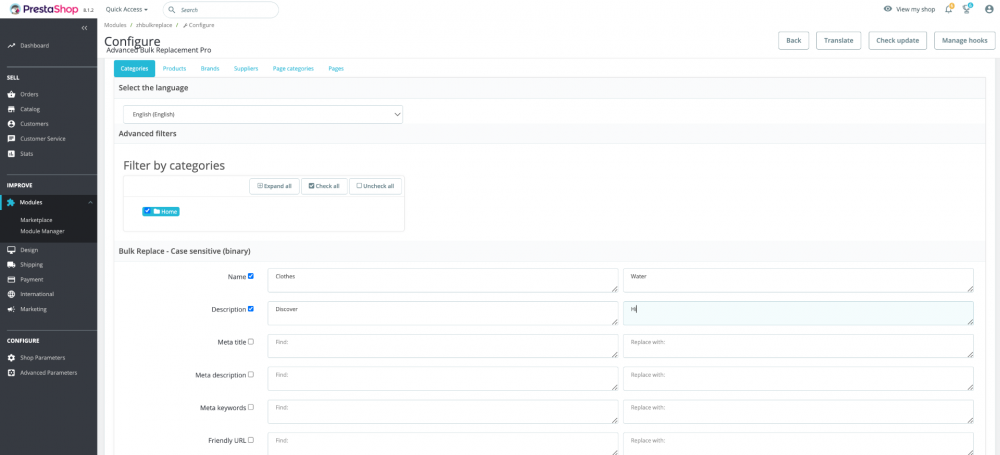The width and height of the screenshot is (1000, 455).
Task: Click the Orders basket icon
Action: tap(11, 94)
